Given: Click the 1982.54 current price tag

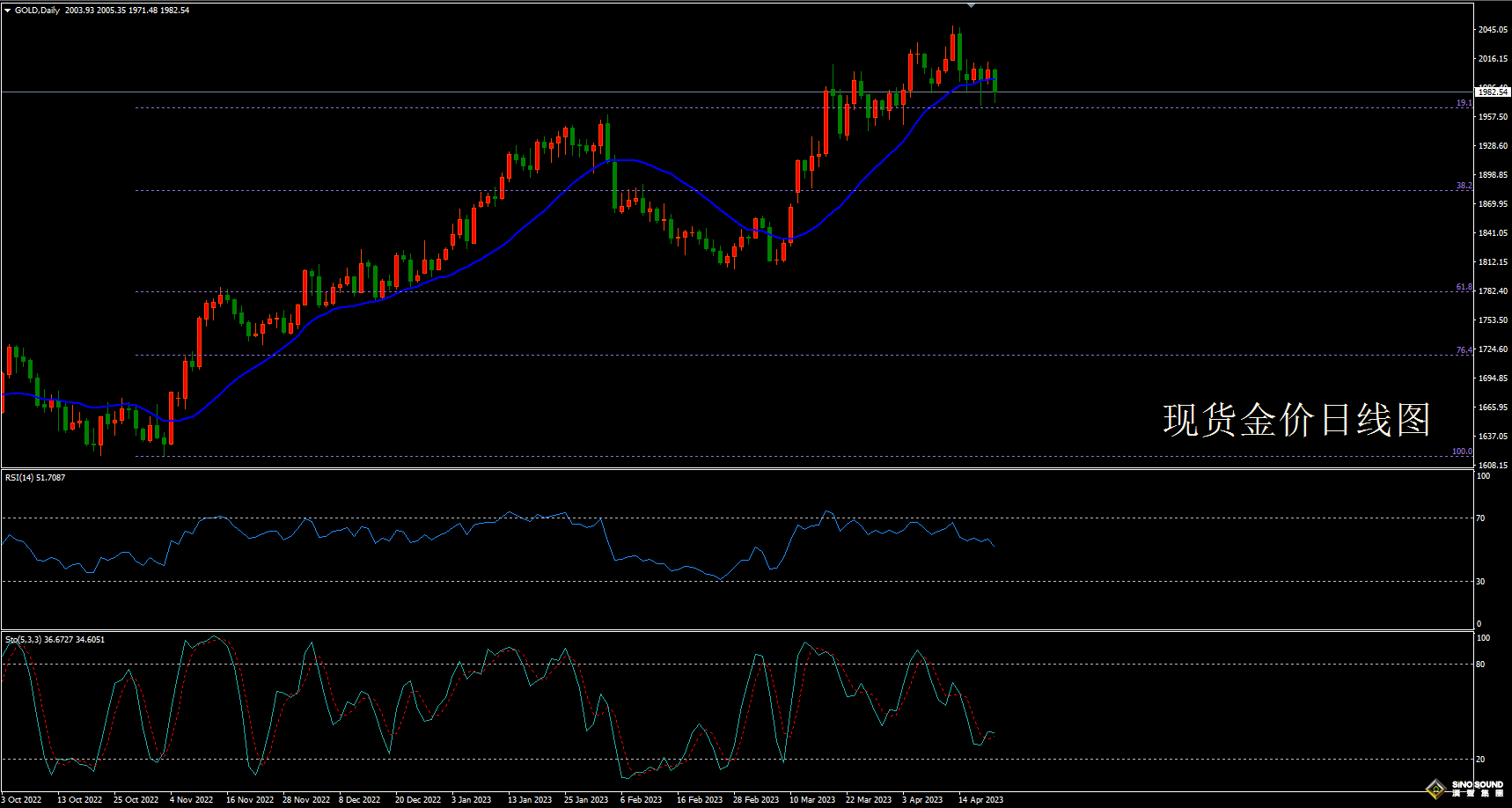Looking at the screenshot, I should point(1493,92).
